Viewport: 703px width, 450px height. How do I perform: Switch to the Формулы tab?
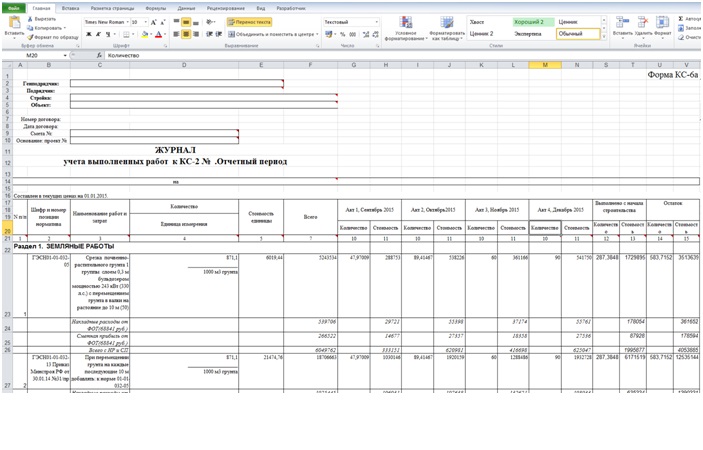tap(156, 8)
